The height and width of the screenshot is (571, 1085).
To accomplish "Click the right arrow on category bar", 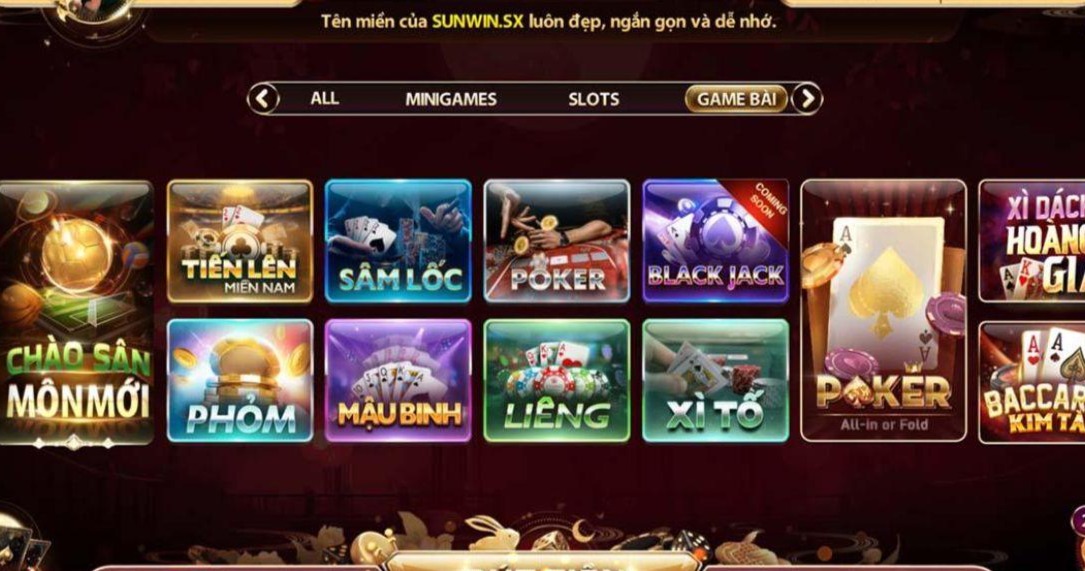I will [x=807, y=98].
